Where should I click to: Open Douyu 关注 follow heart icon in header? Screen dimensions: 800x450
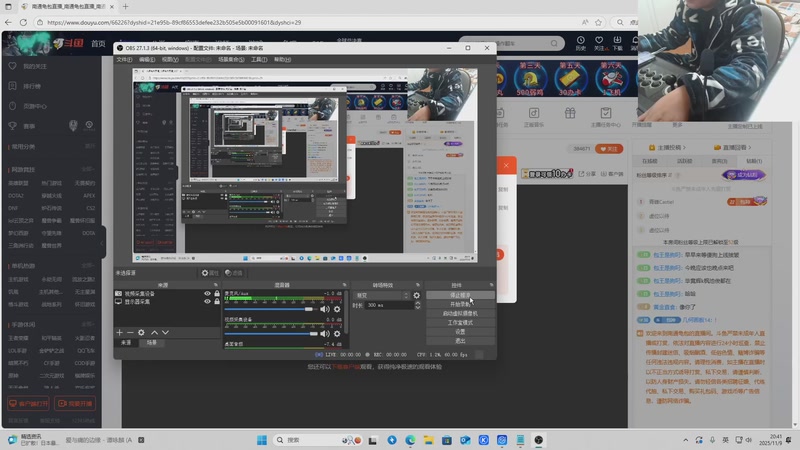point(599,43)
